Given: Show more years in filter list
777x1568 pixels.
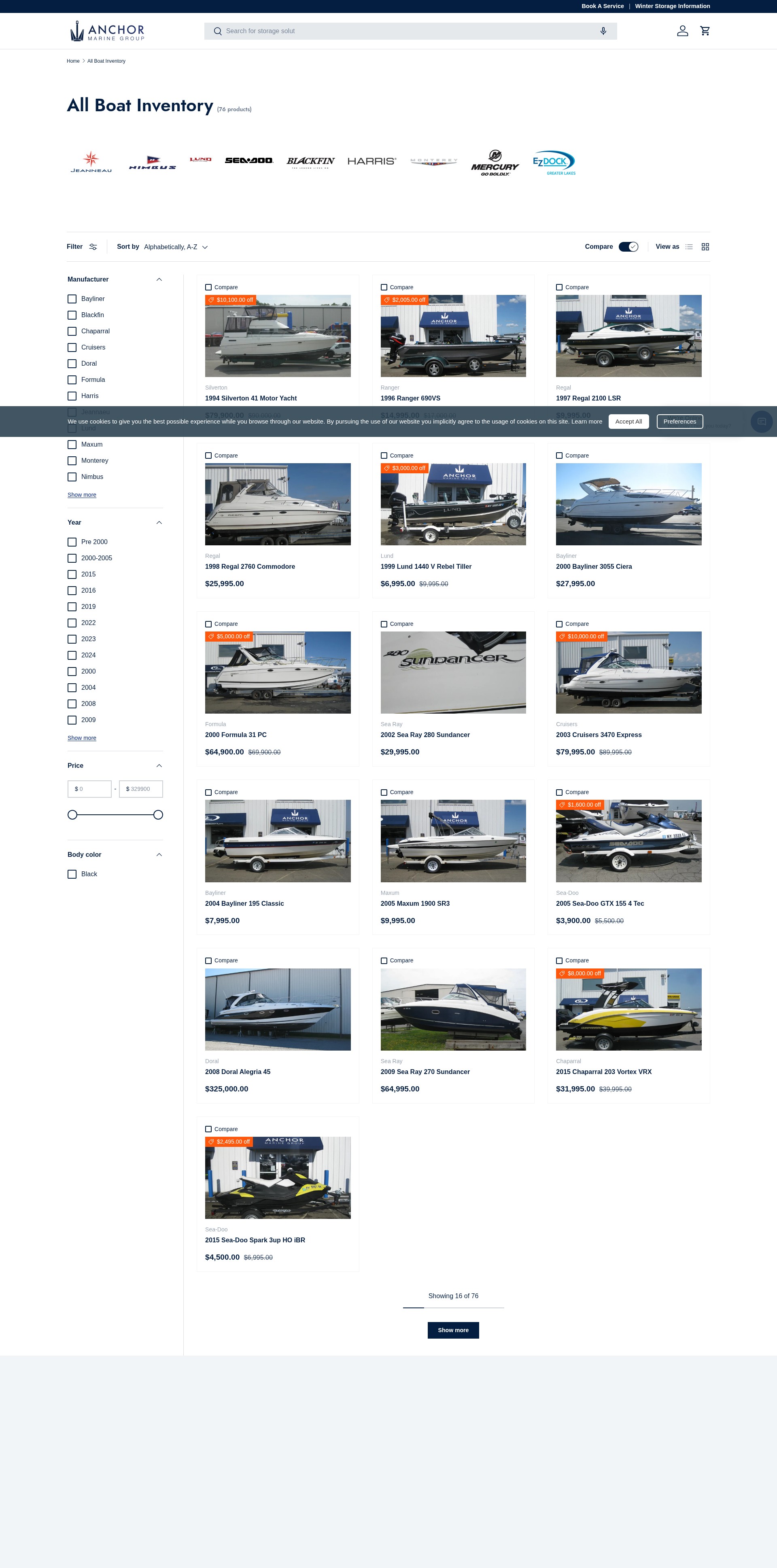Looking at the screenshot, I should click(82, 738).
